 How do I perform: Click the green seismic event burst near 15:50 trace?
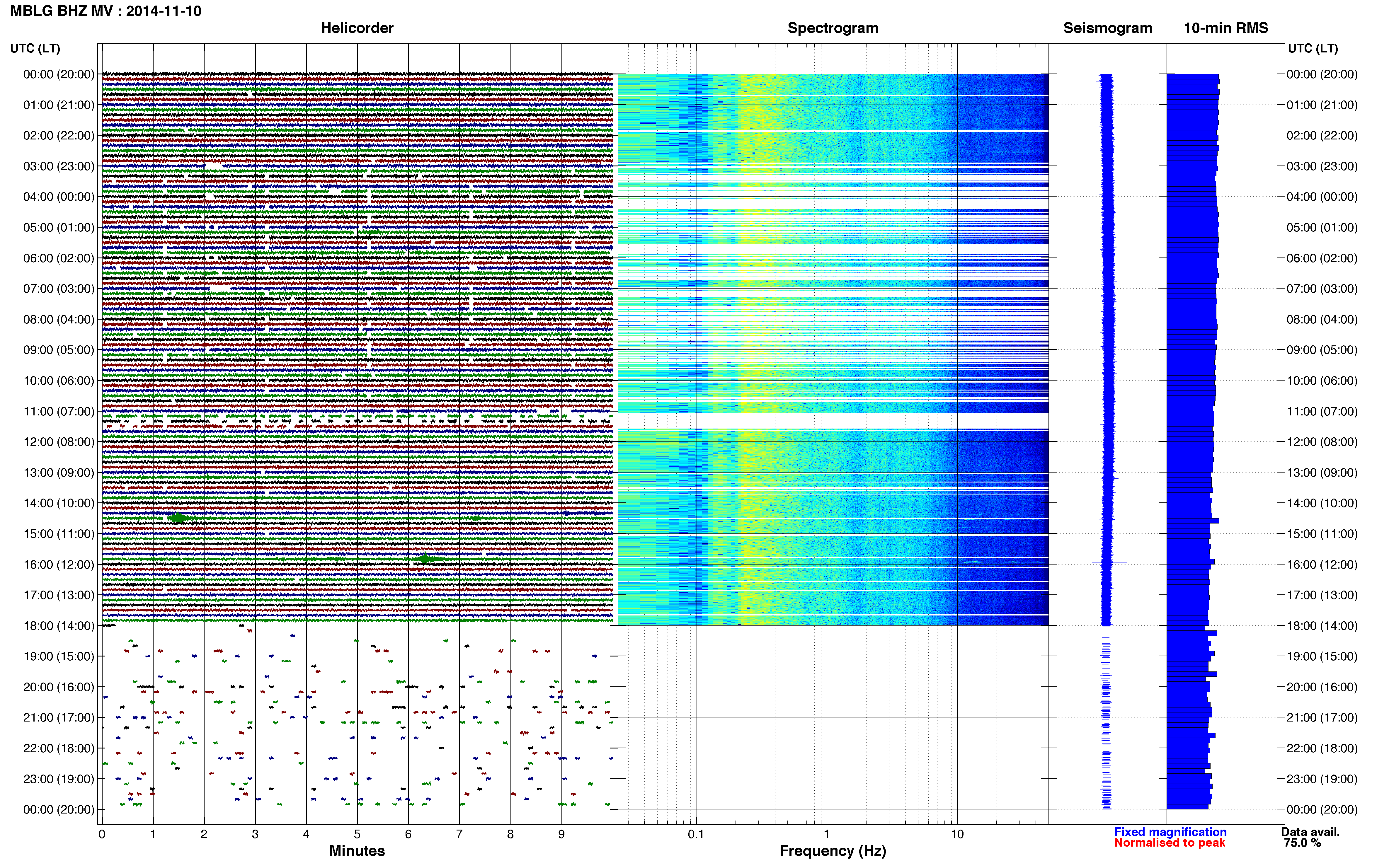tap(426, 559)
